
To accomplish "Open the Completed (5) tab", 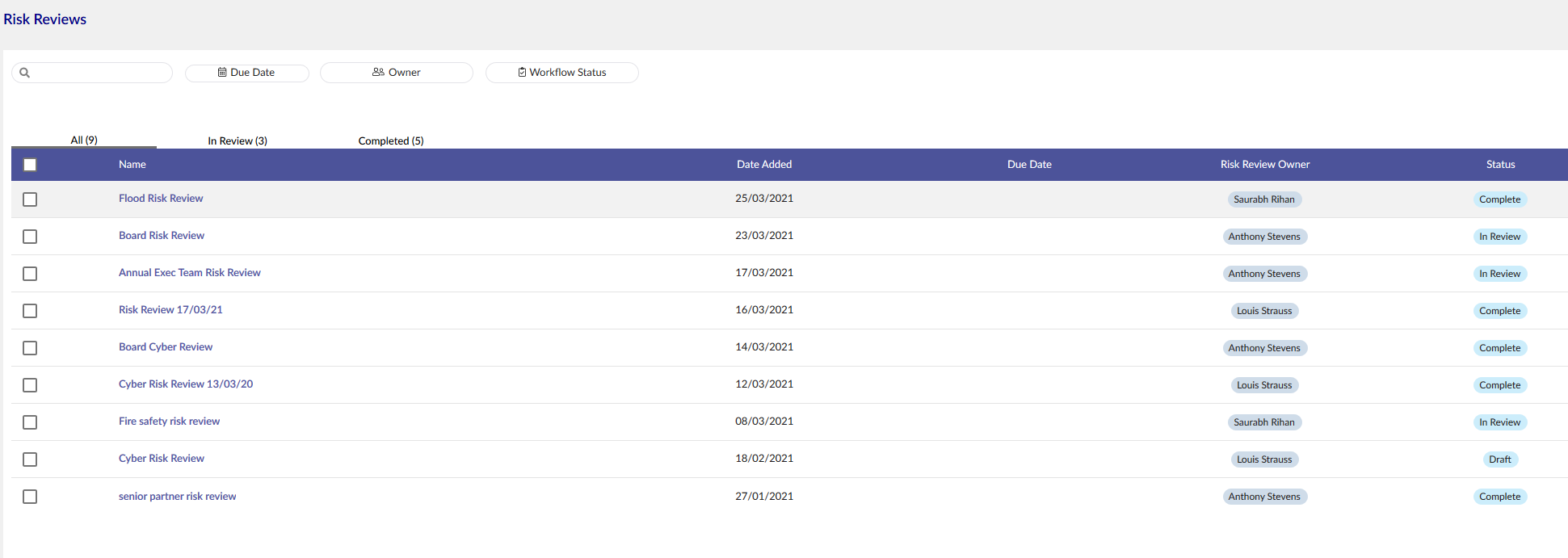I will click(391, 141).
